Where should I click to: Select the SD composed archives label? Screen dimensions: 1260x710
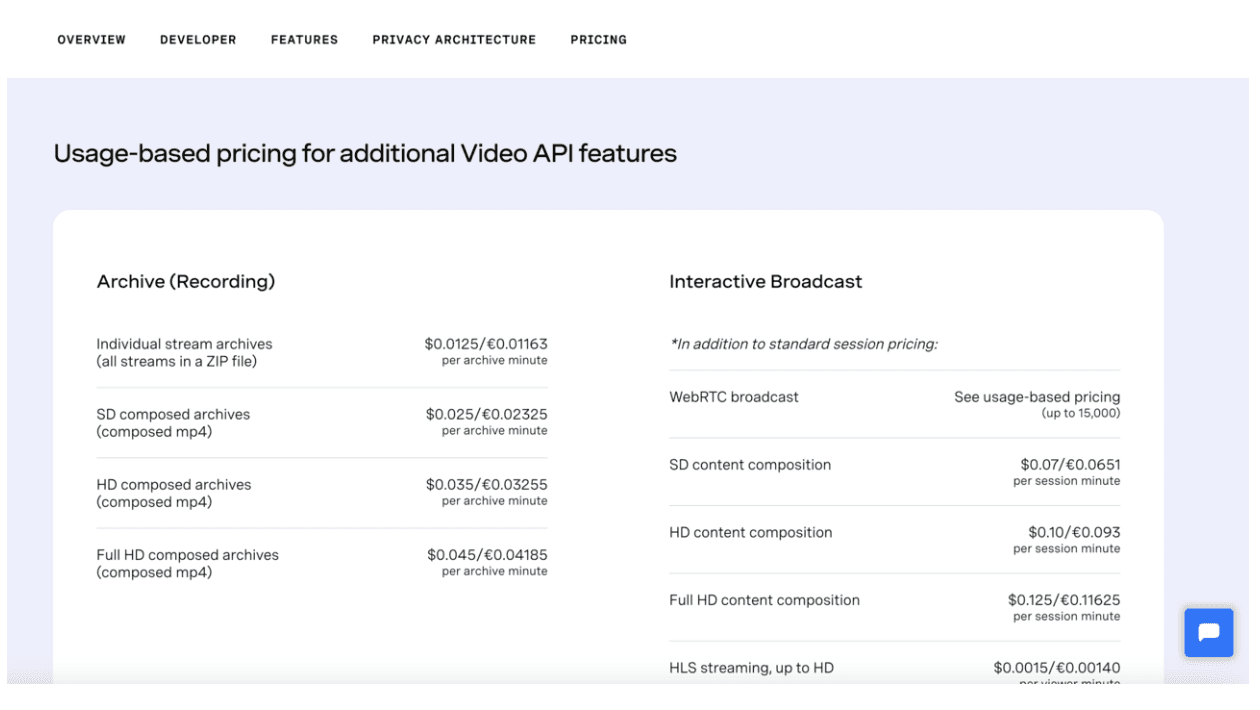173,414
